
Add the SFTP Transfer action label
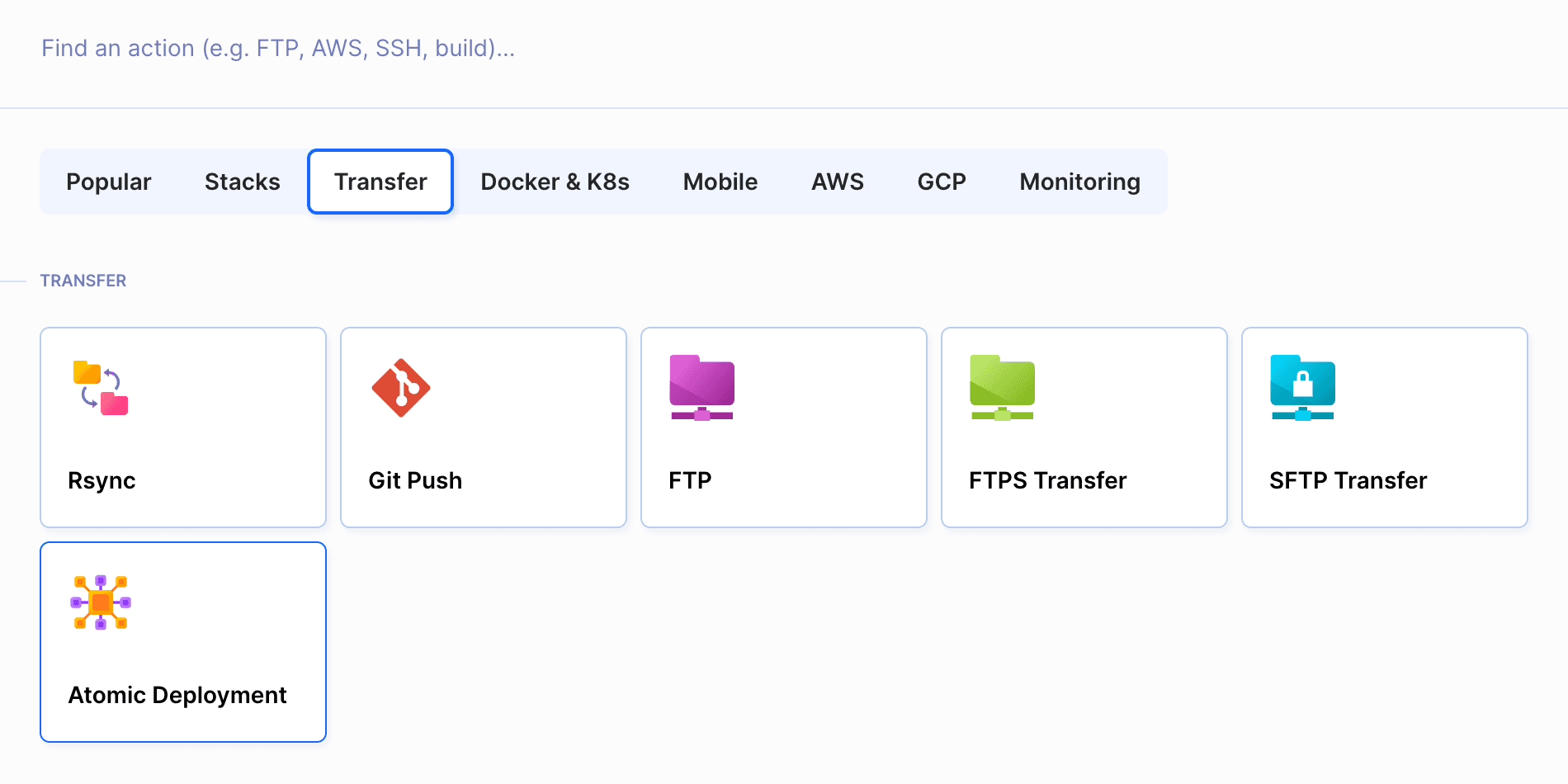(1348, 480)
